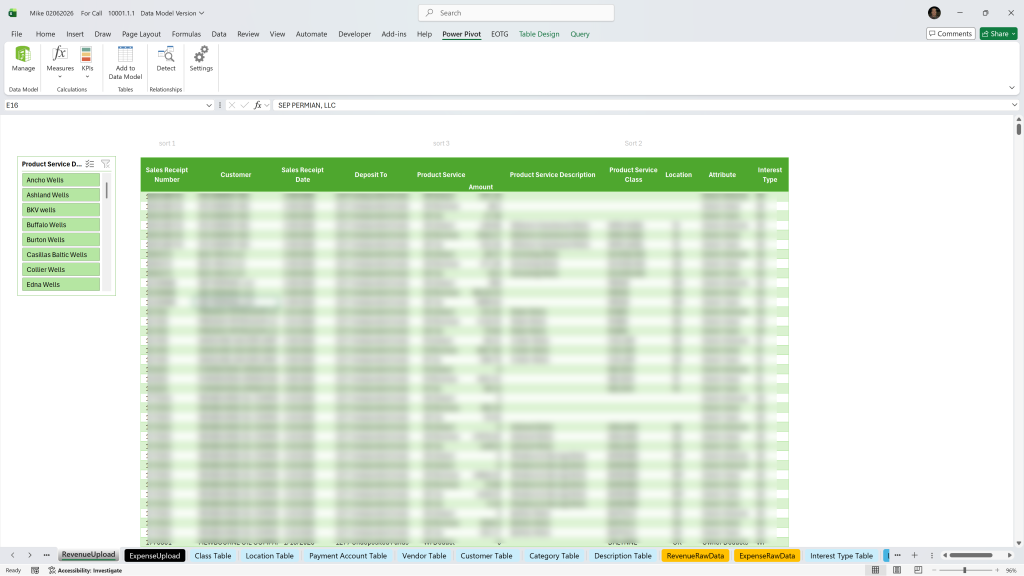Expand the formula bar
Viewport: 1024px width, 576px height.
[x=1014, y=105]
